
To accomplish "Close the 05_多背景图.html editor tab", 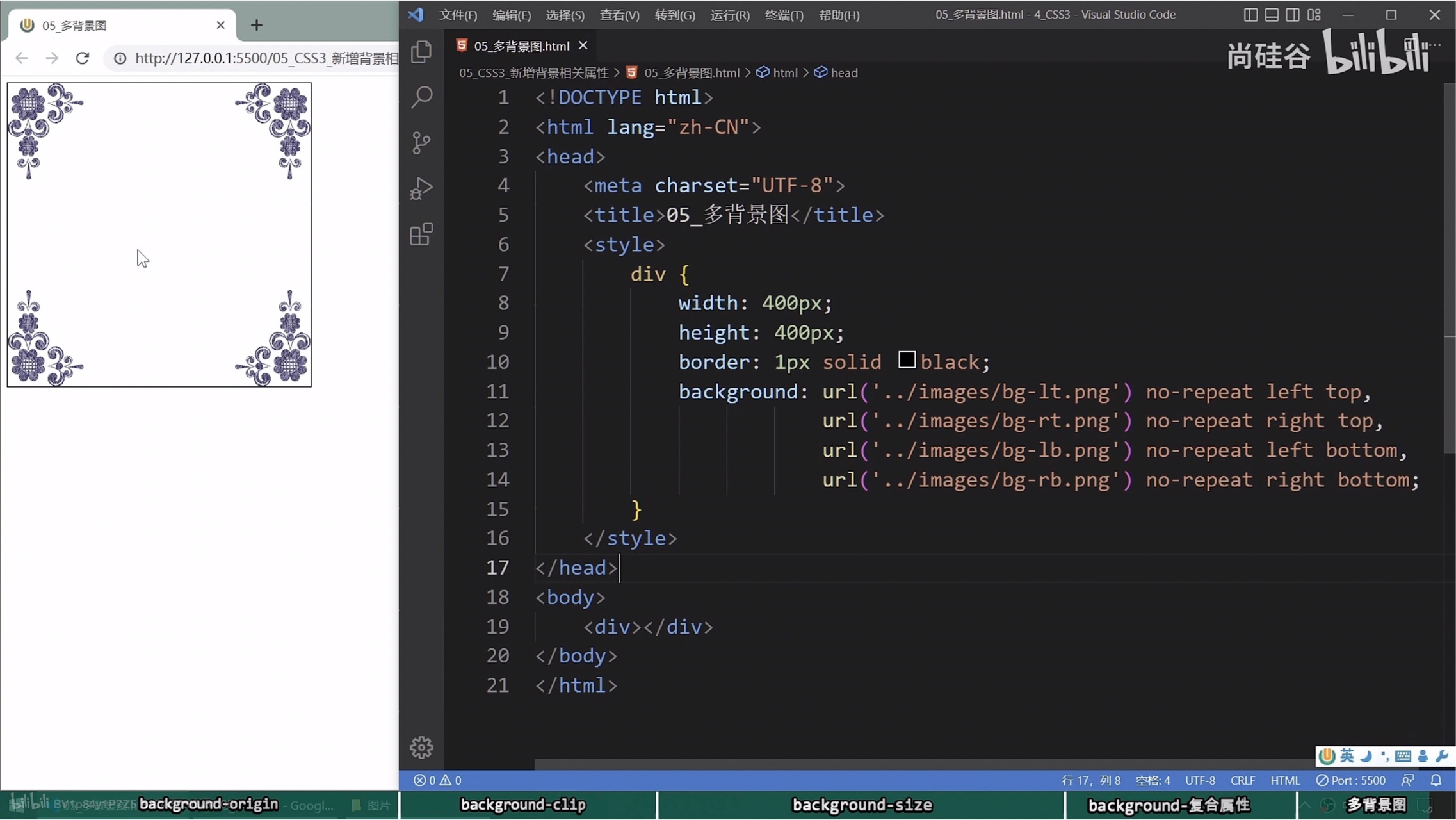I will point(583,45).
